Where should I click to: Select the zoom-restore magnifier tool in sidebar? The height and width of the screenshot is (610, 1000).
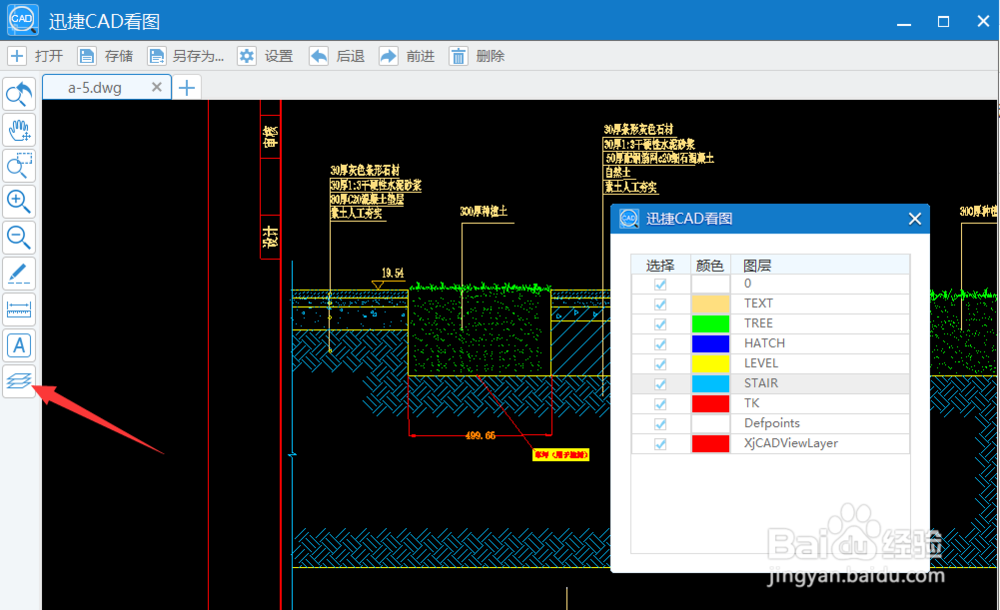(x=19, y=94)
